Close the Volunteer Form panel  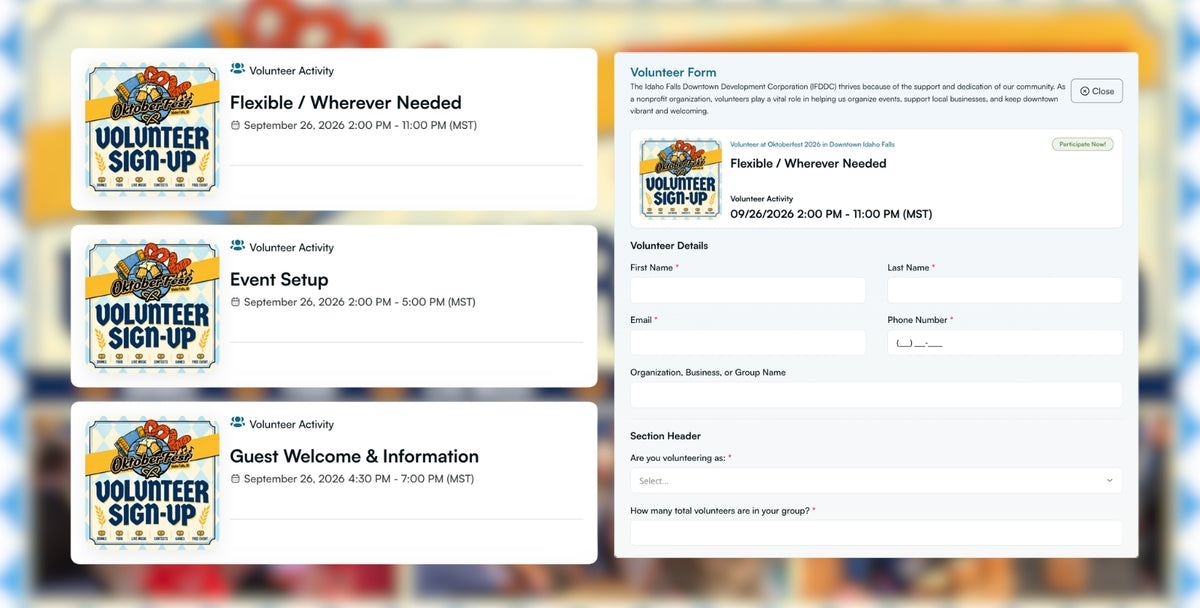click(x=1096, y=91)
